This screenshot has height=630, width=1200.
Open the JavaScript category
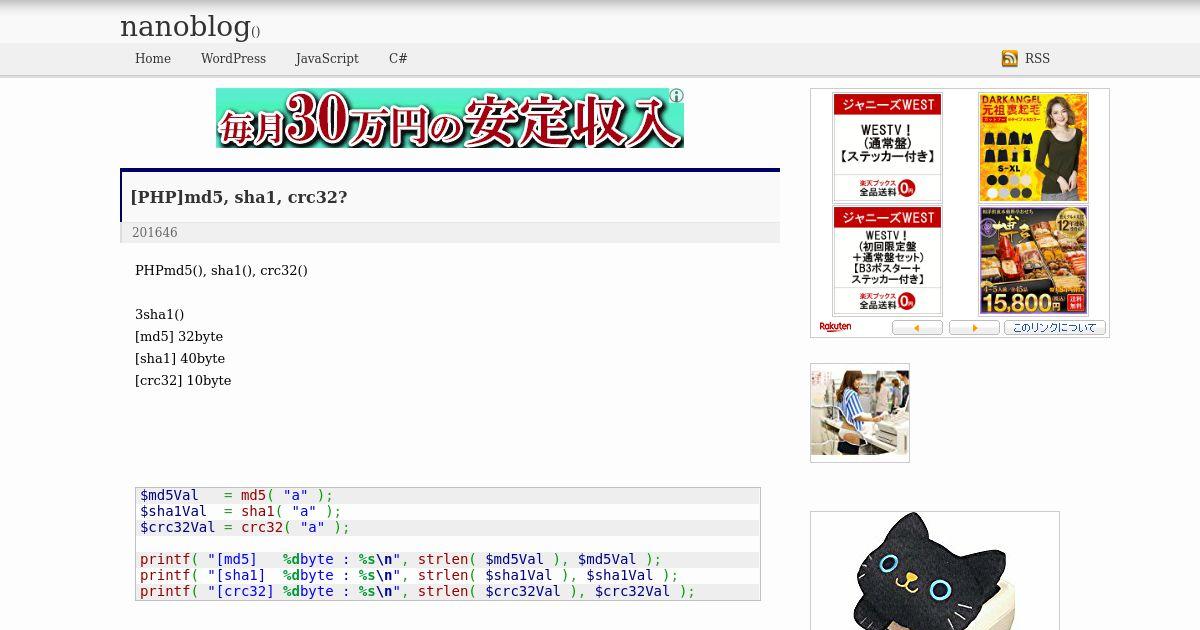[x=327, y=59]
